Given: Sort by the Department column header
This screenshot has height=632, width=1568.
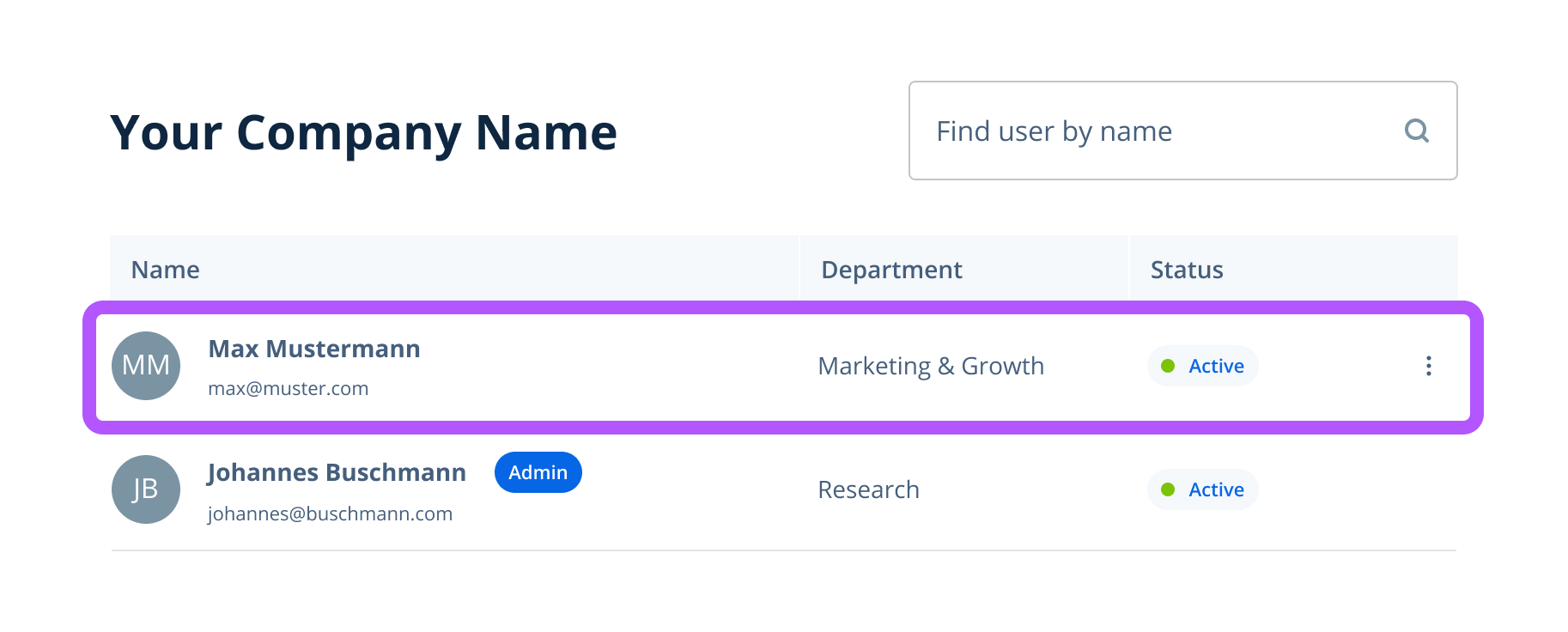Looking at the screenshot, I should pos(891,270).
